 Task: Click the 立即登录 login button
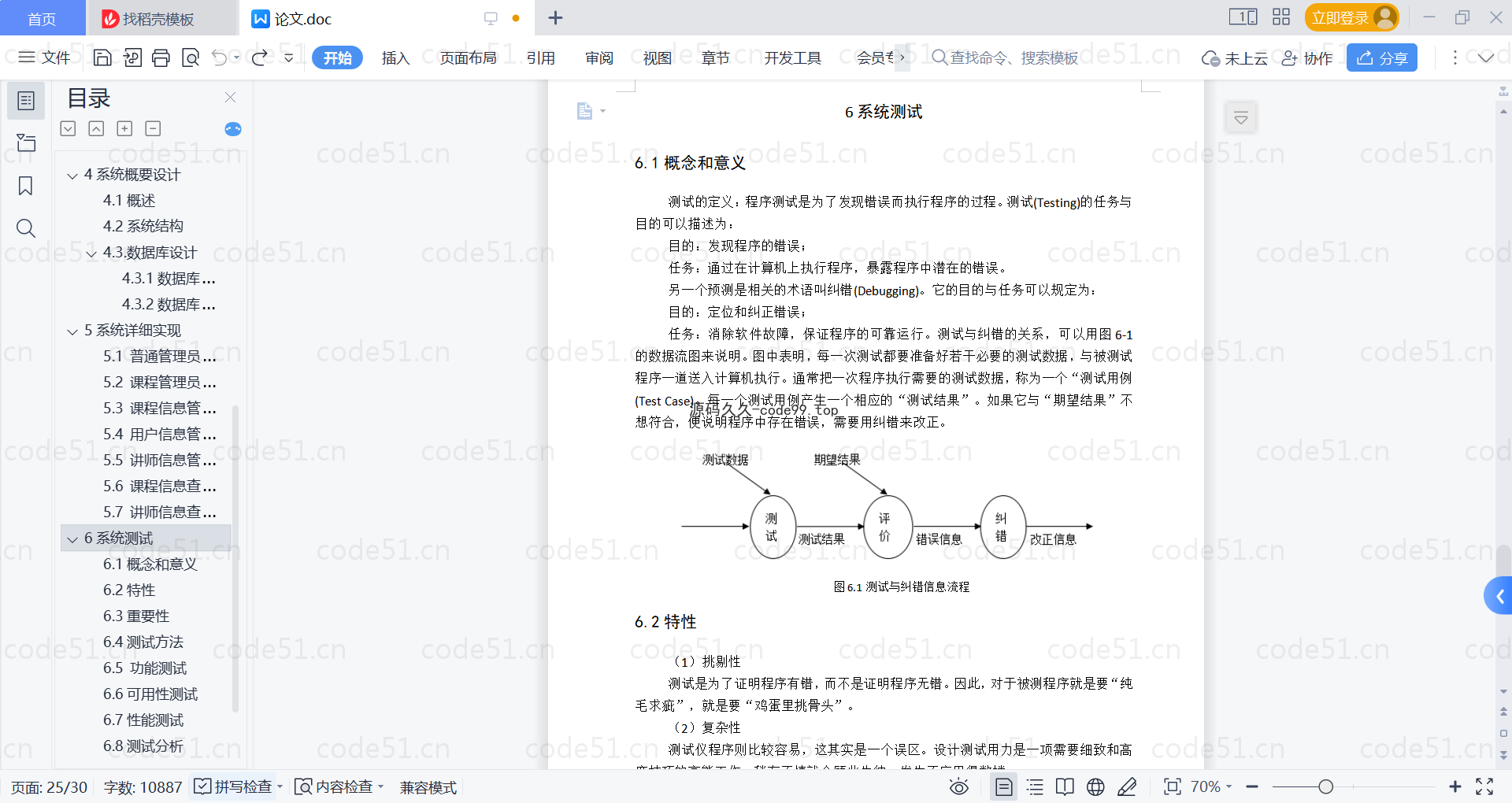pos(1351,17)
